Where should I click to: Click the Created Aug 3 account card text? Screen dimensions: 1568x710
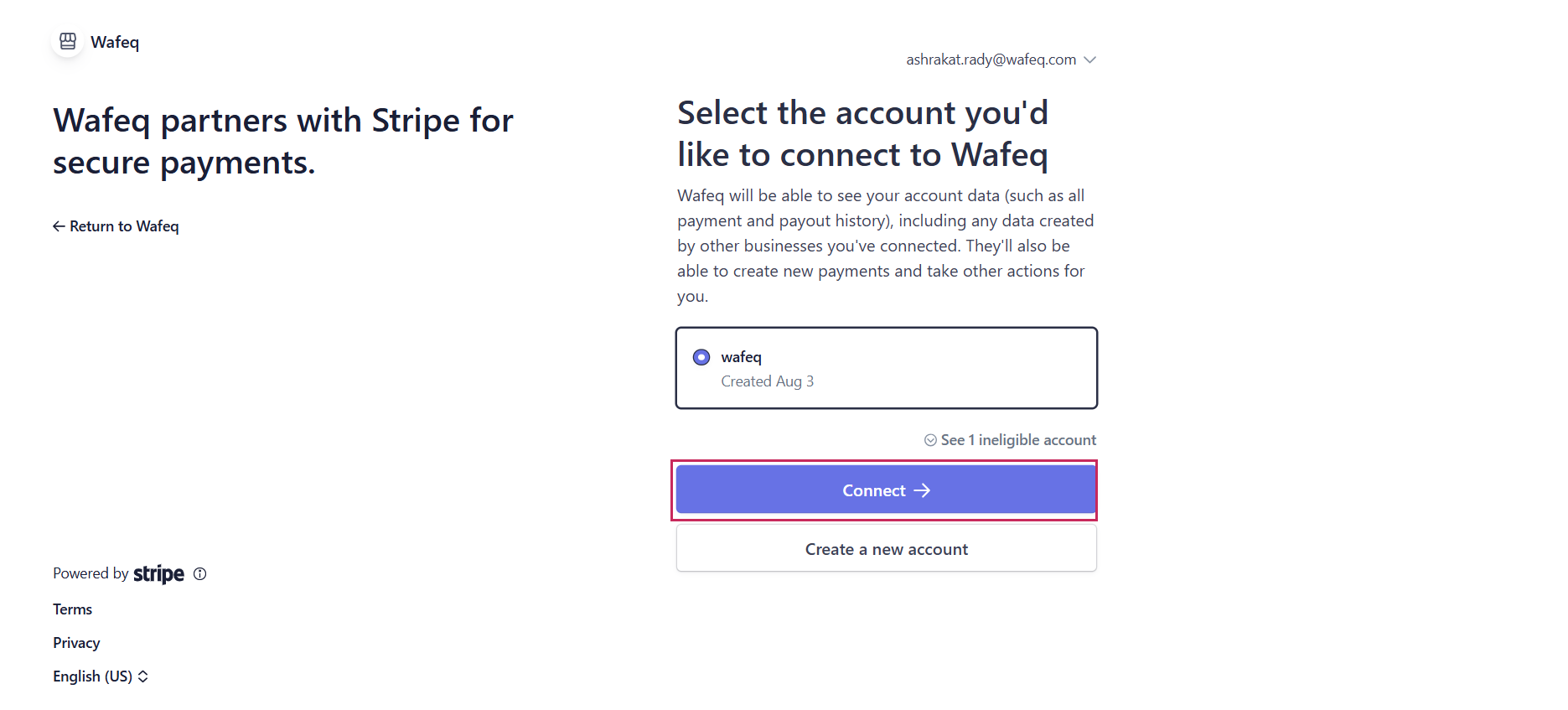pos(767,381)
